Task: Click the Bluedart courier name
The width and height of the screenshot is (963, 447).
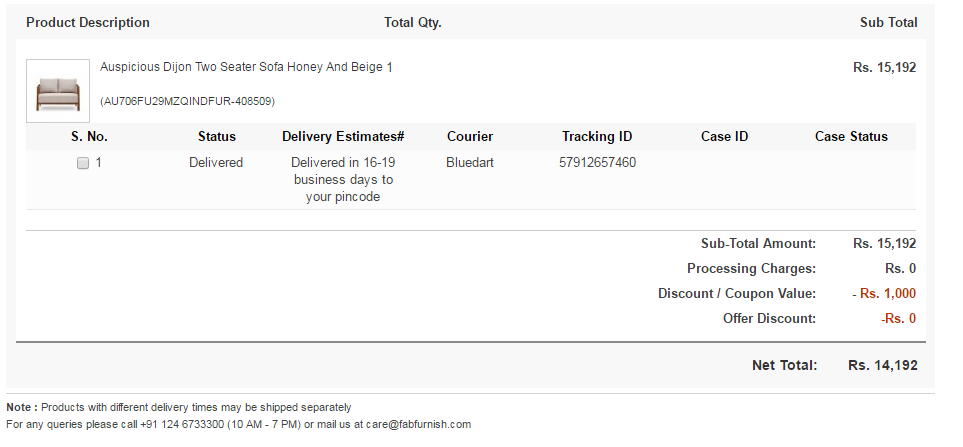Action: point(470,163)
